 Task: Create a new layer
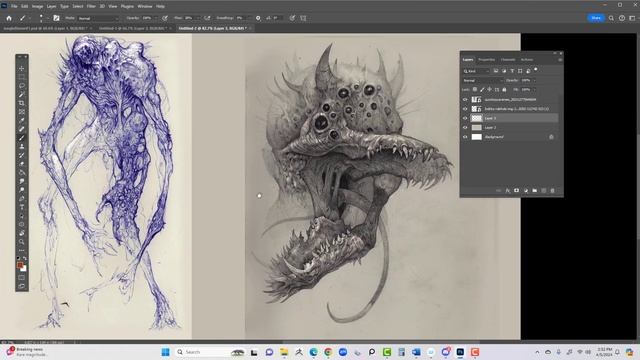544,191
